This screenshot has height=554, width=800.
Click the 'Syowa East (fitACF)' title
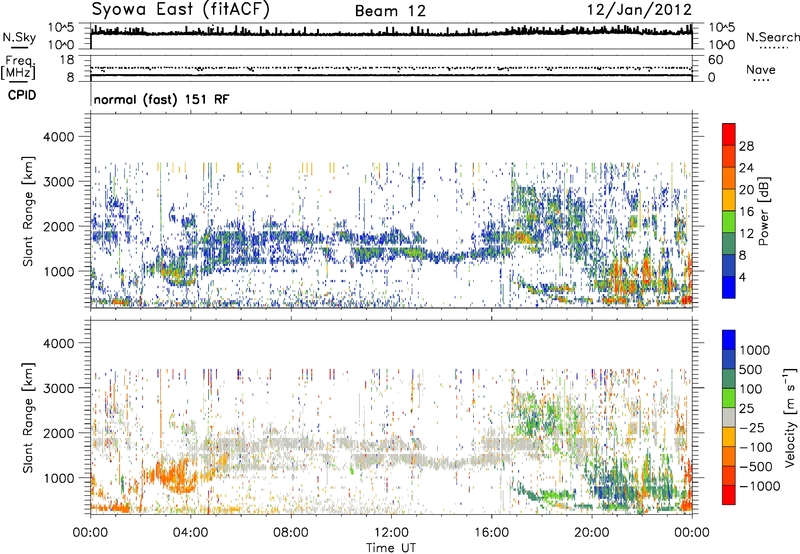[181, 9]
